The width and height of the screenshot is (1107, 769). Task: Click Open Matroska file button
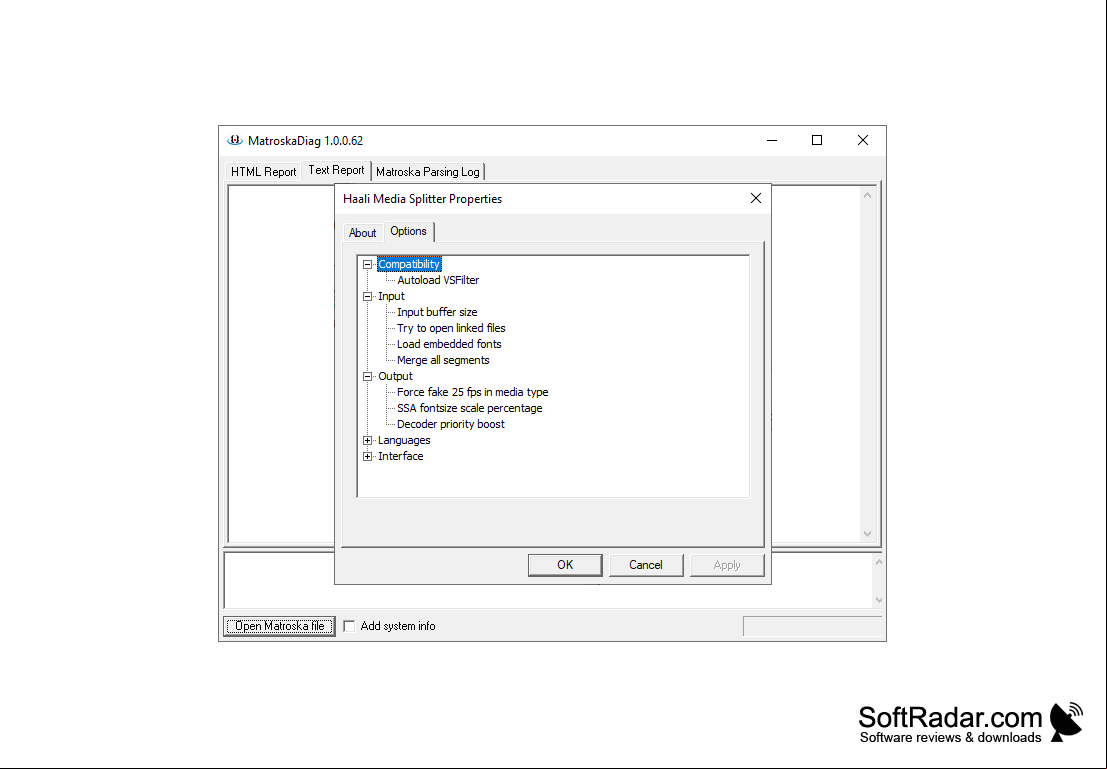pyautogui.click(x=280, y=626)
